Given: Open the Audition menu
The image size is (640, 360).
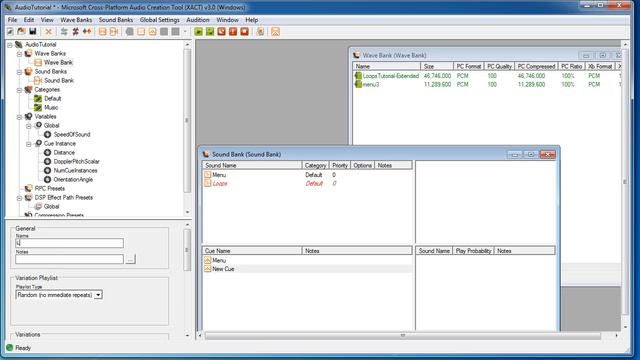Looking at the screenshot, I should click(198, 20).
